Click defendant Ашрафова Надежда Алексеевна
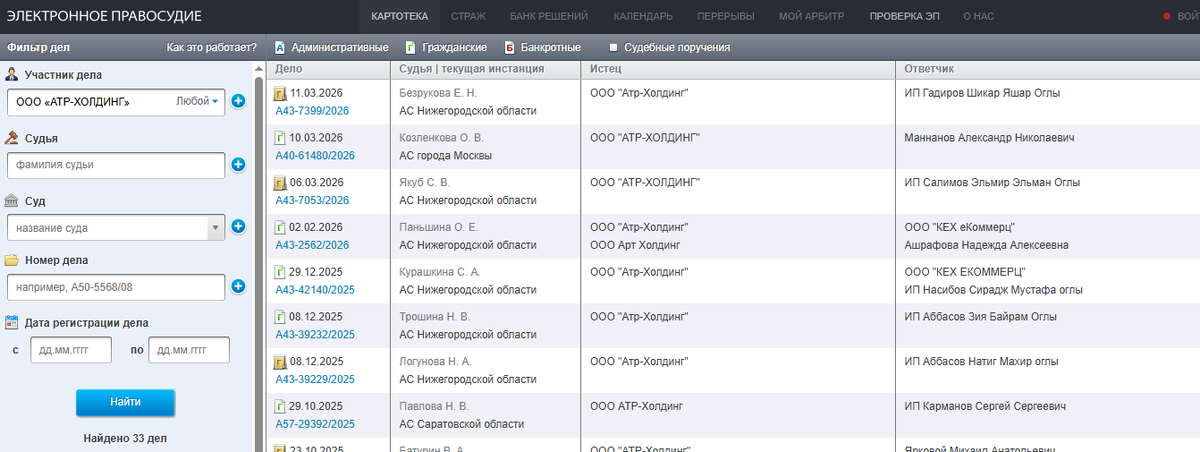The image size is (1200, 452). click(x=986, y=245)
